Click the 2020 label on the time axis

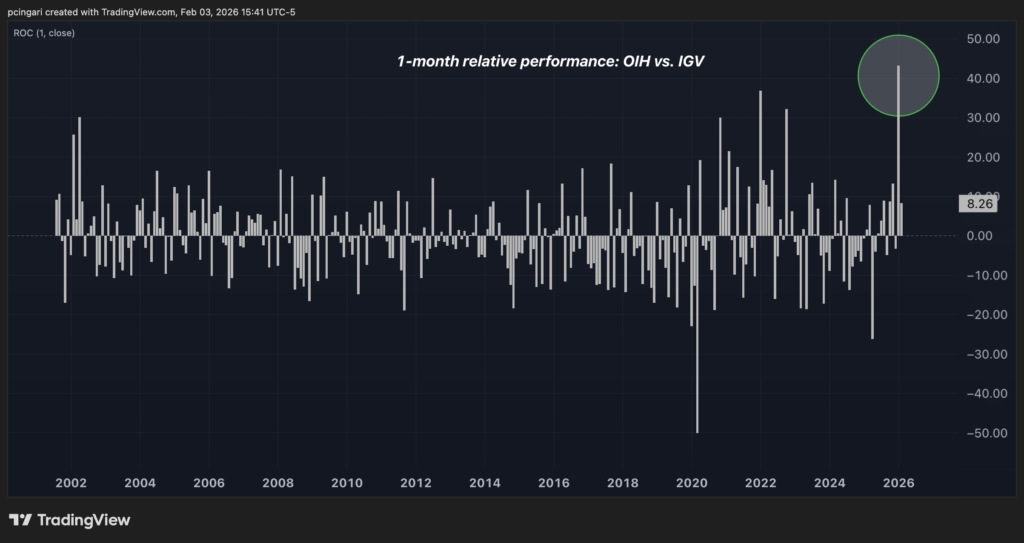pyautogui.click(x=692, y=483)
